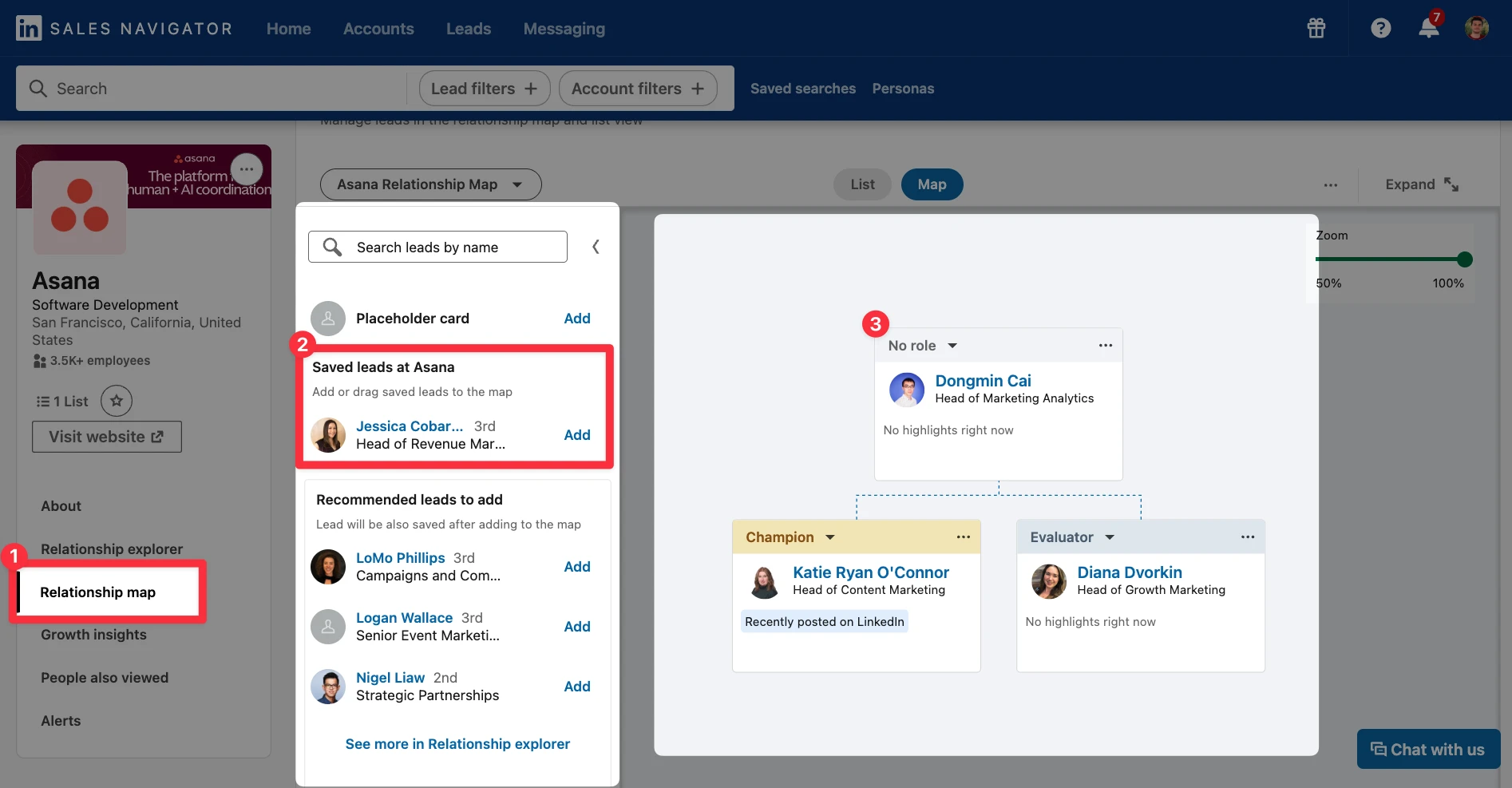Screen dimensions: 1512x788
Task: Go to Leads tab
Action: [469, 29]
